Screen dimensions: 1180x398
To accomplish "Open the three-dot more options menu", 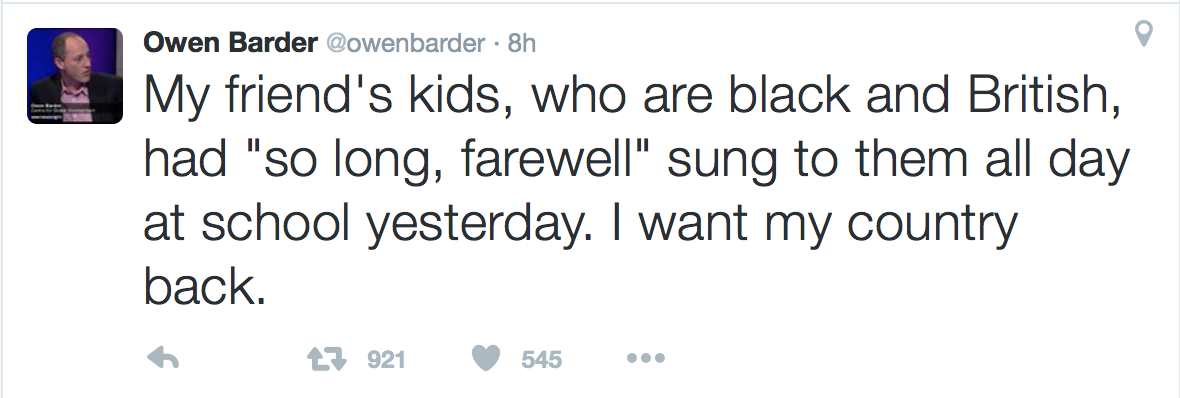I will tap(646, 358).
